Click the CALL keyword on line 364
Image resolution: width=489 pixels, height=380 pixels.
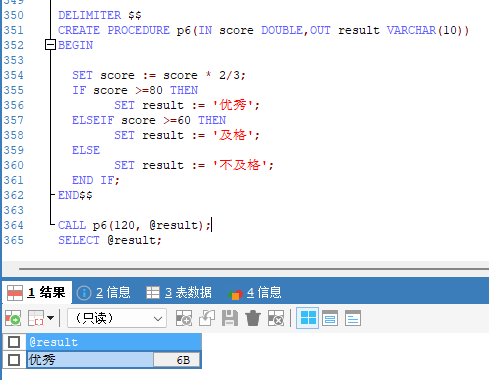click(x=72, y=225)
